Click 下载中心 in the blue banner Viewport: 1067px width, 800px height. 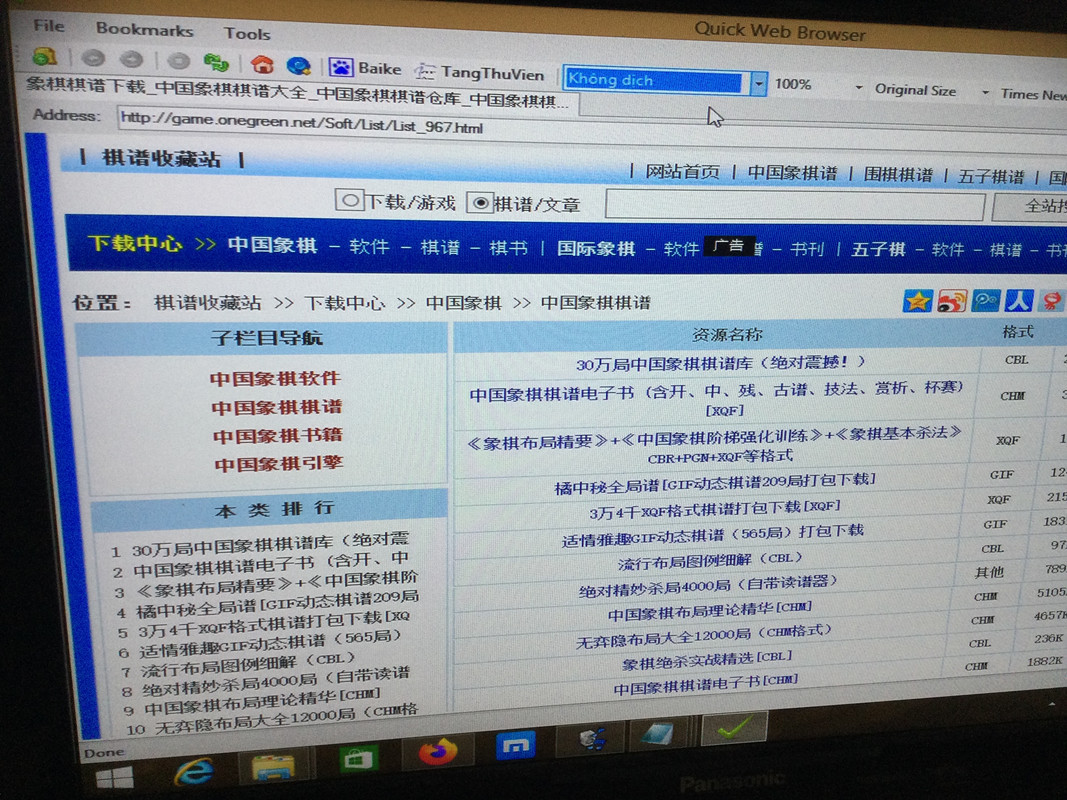pos(135,243)
